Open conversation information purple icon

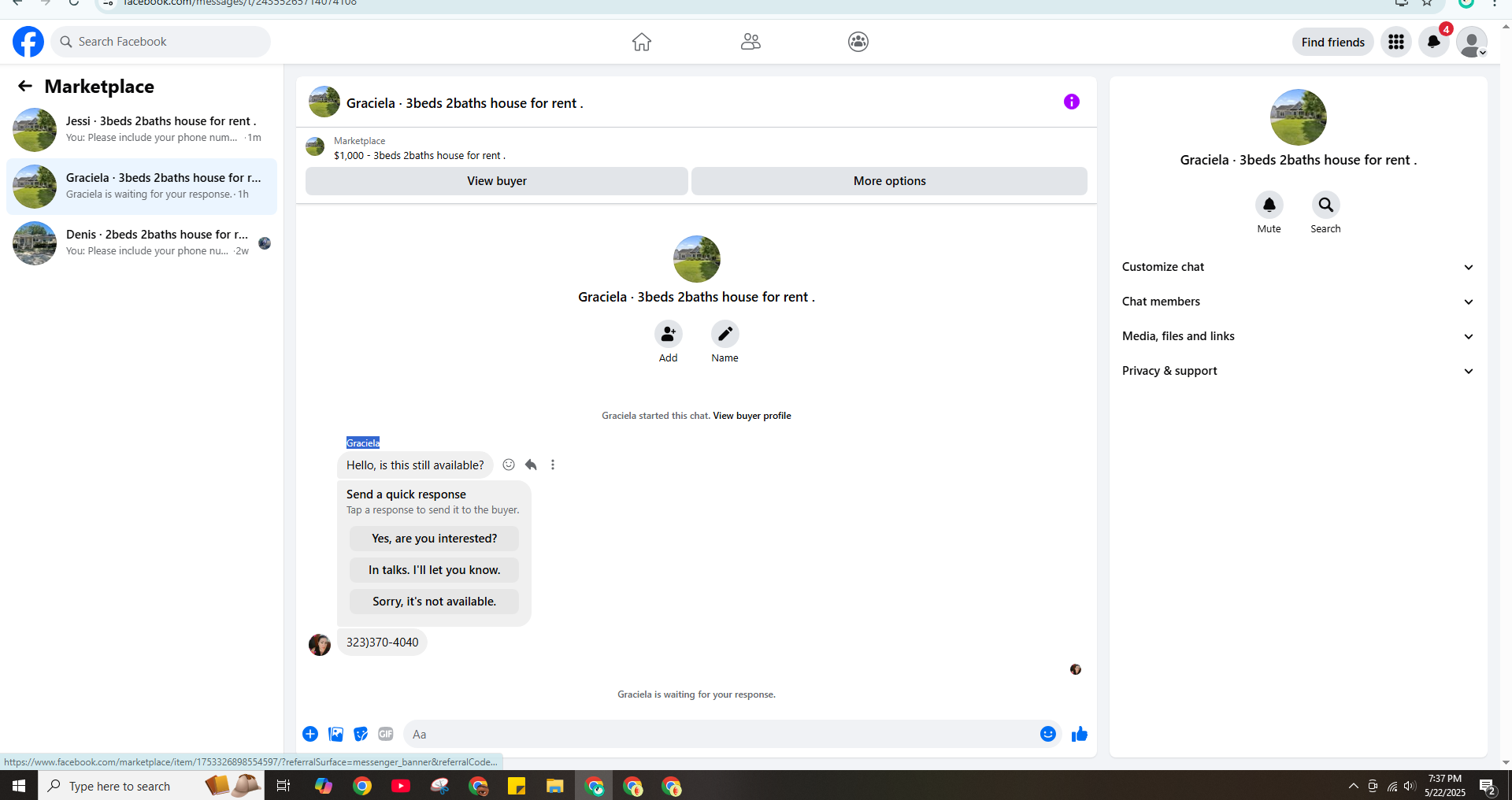(1072, 102)
